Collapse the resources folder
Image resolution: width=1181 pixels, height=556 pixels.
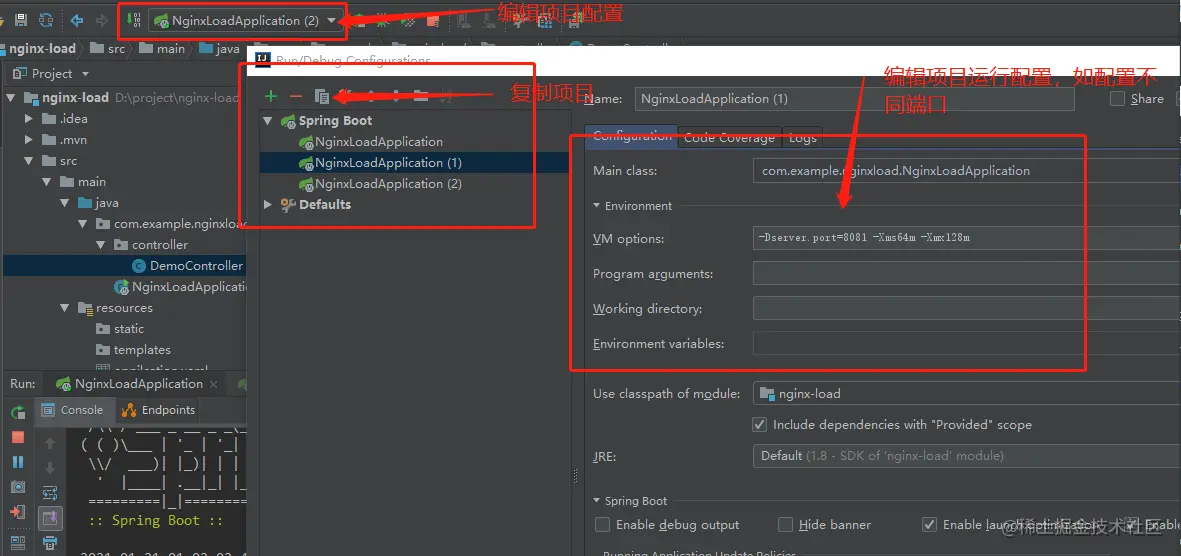[65, 308]
